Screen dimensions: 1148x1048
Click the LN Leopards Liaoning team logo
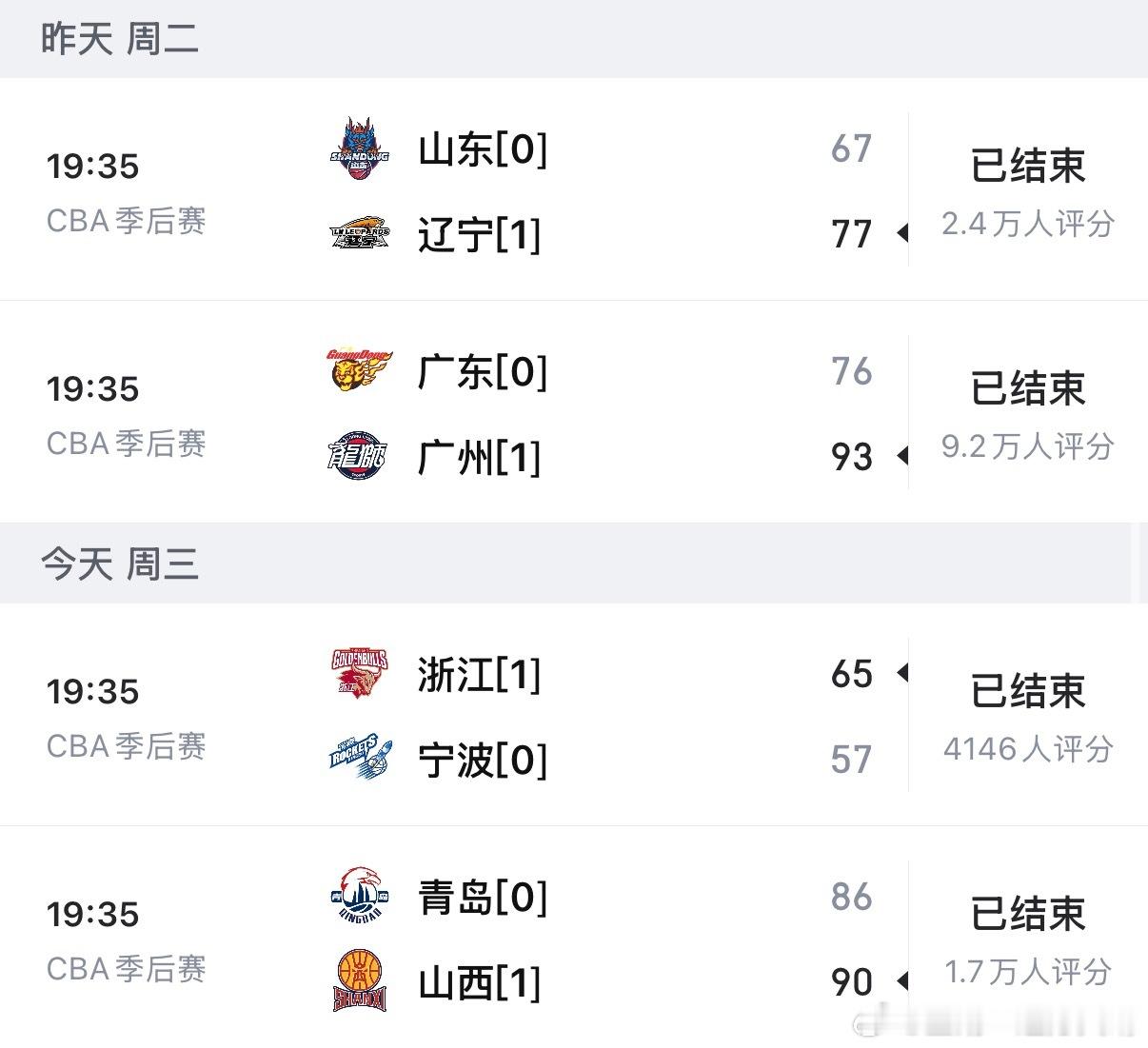pyautogui.click(x=360, y=233)
